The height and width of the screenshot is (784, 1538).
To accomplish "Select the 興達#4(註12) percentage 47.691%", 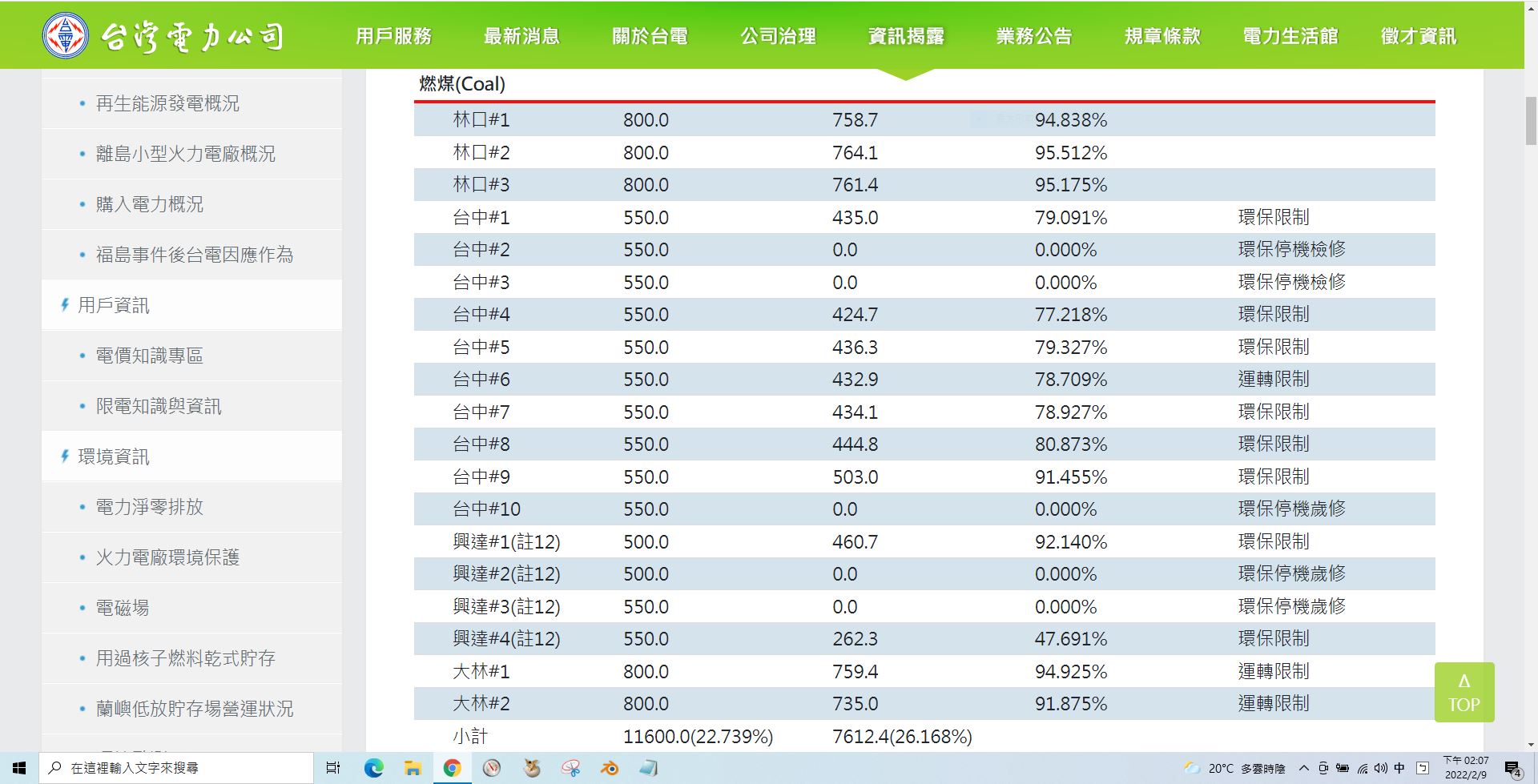I will [x=1071, y=639].
